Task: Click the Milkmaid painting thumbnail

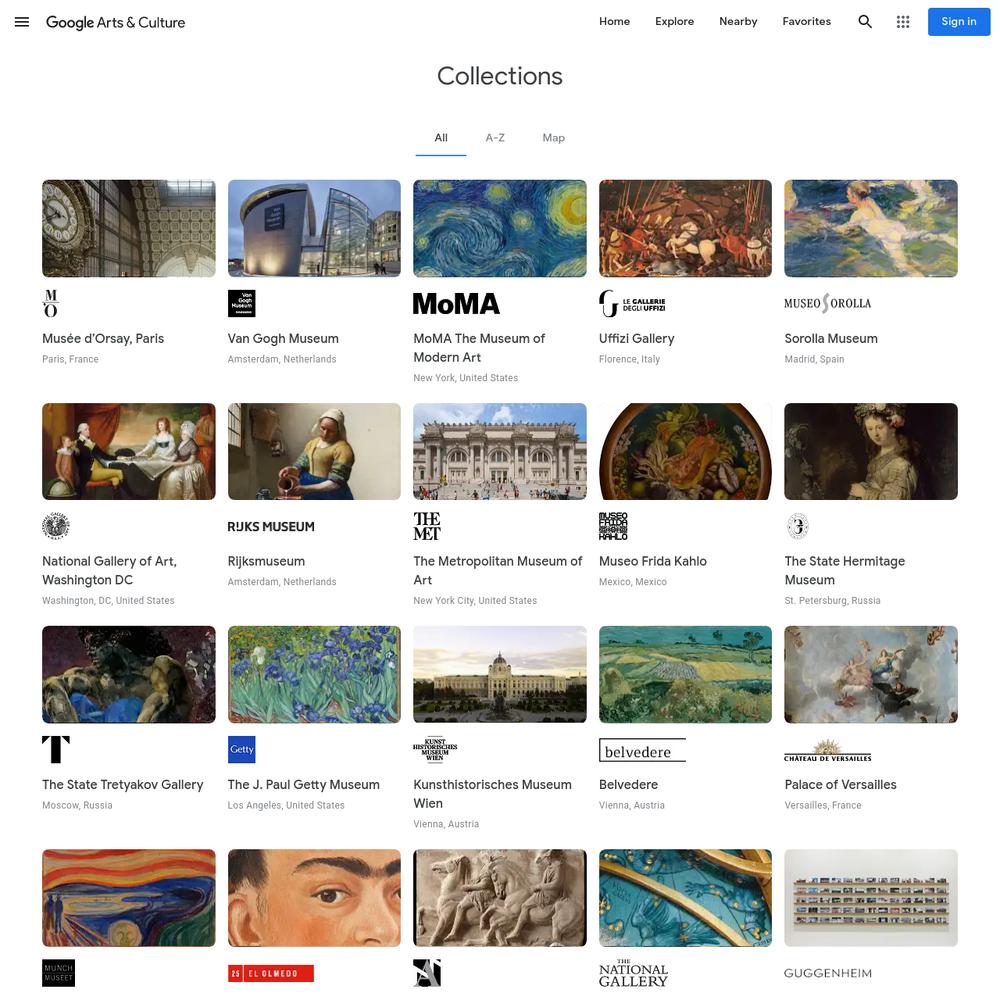Action: [314, 452]
